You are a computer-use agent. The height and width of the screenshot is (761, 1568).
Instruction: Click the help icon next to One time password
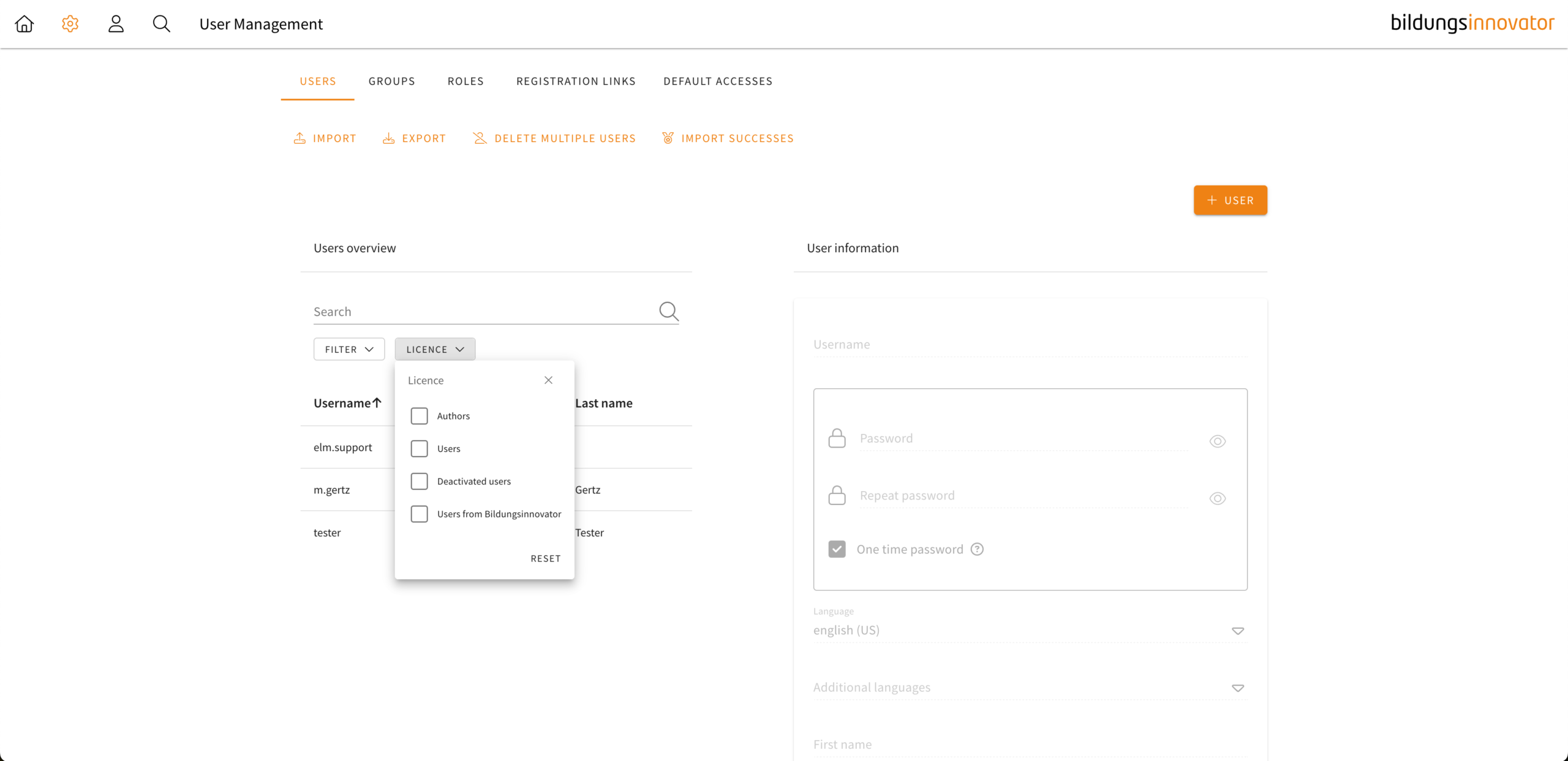coord(977,549)
